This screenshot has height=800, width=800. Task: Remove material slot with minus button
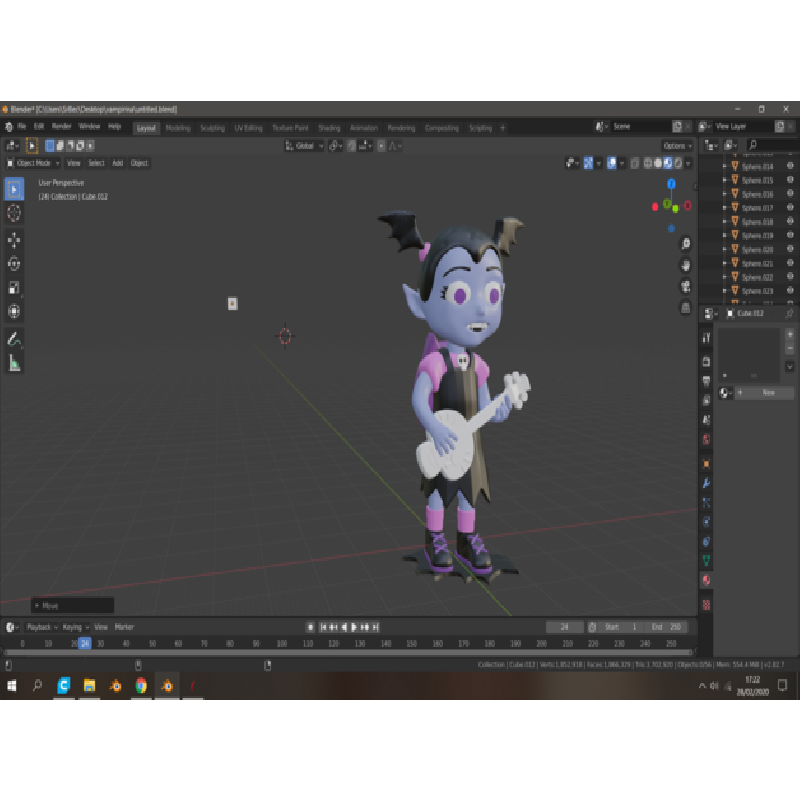click(x=790, y=348)
